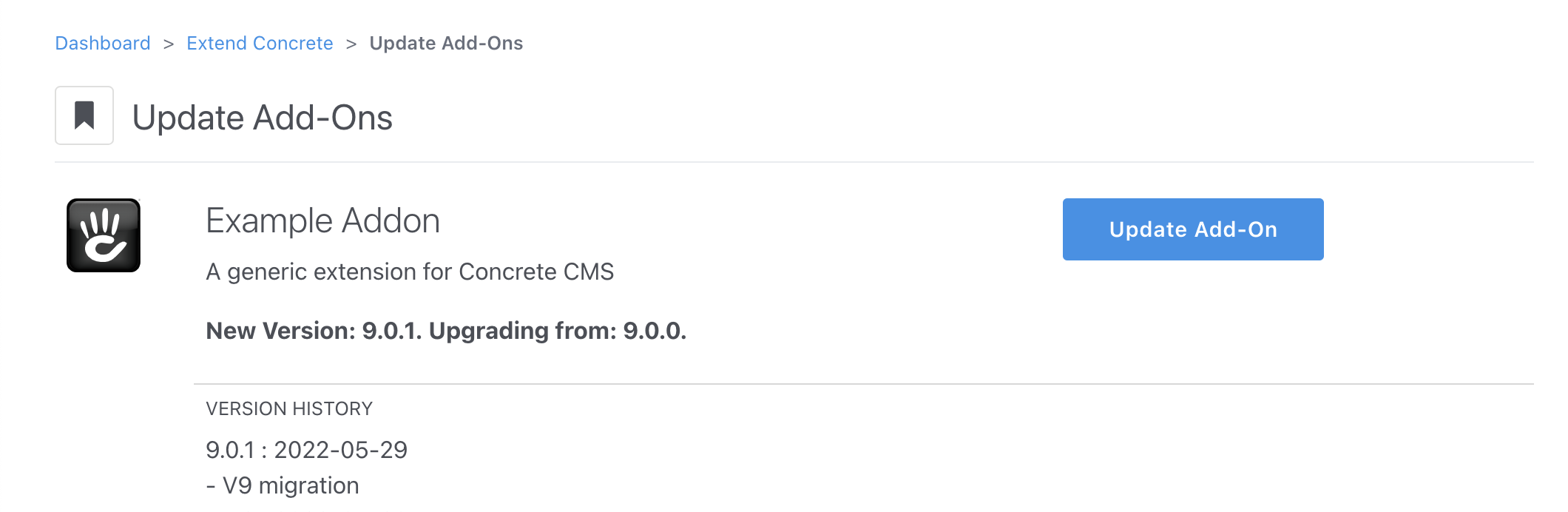The image size is (1568, 512).
Task: Click the word 'Concrete' in breadcrumb
Action: click(293, 43)
